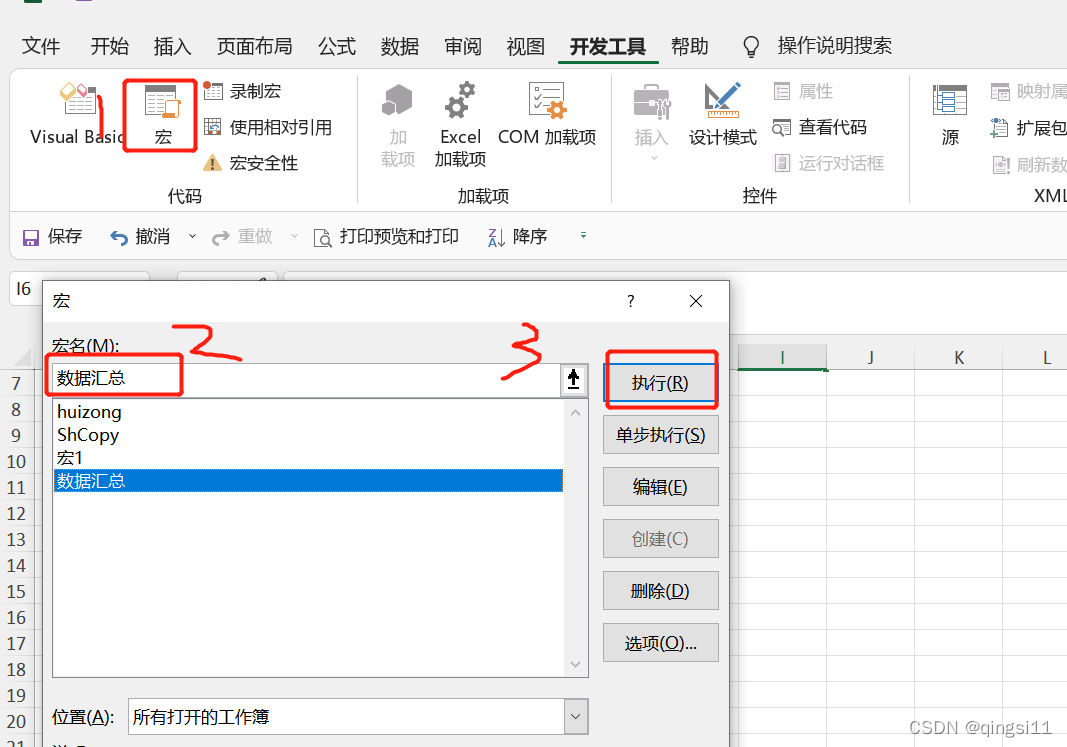Click the 选项(O)... options button
Image resolution: width=1067 pixels, height=747 pixels.
(660, 643)
